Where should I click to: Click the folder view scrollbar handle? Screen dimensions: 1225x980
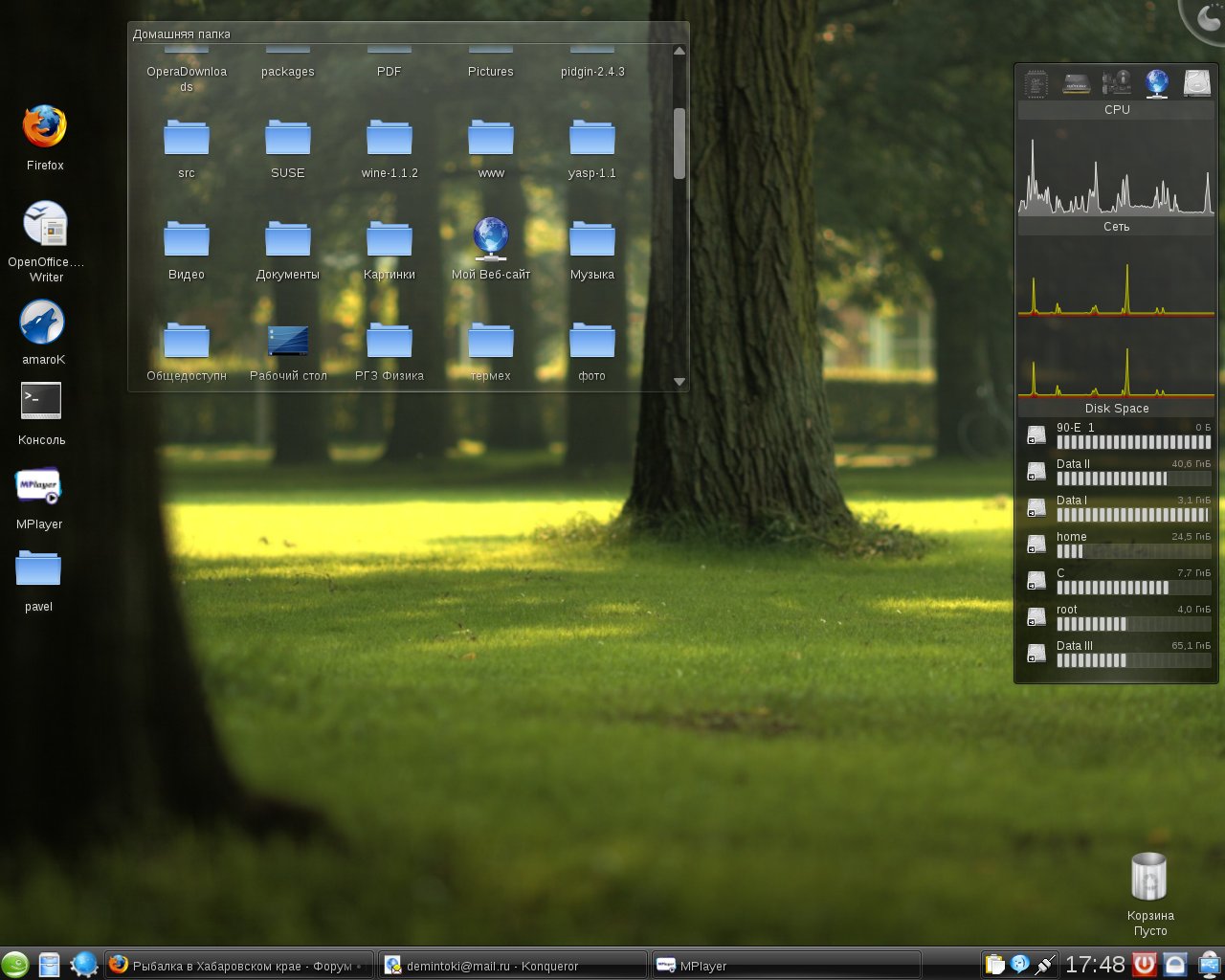(679, 144)
